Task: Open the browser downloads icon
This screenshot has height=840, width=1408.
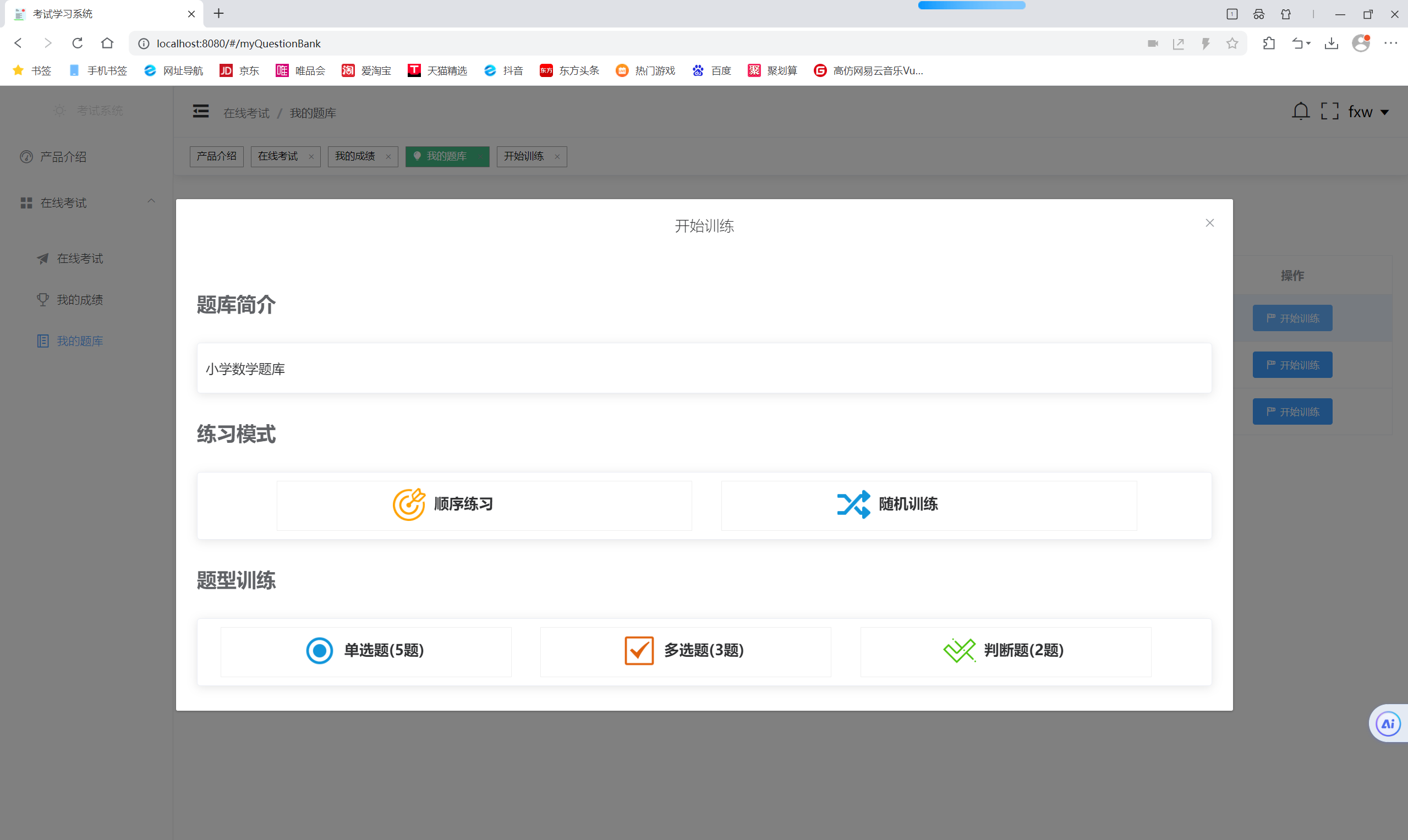Action: click(x=1331, y=43)
